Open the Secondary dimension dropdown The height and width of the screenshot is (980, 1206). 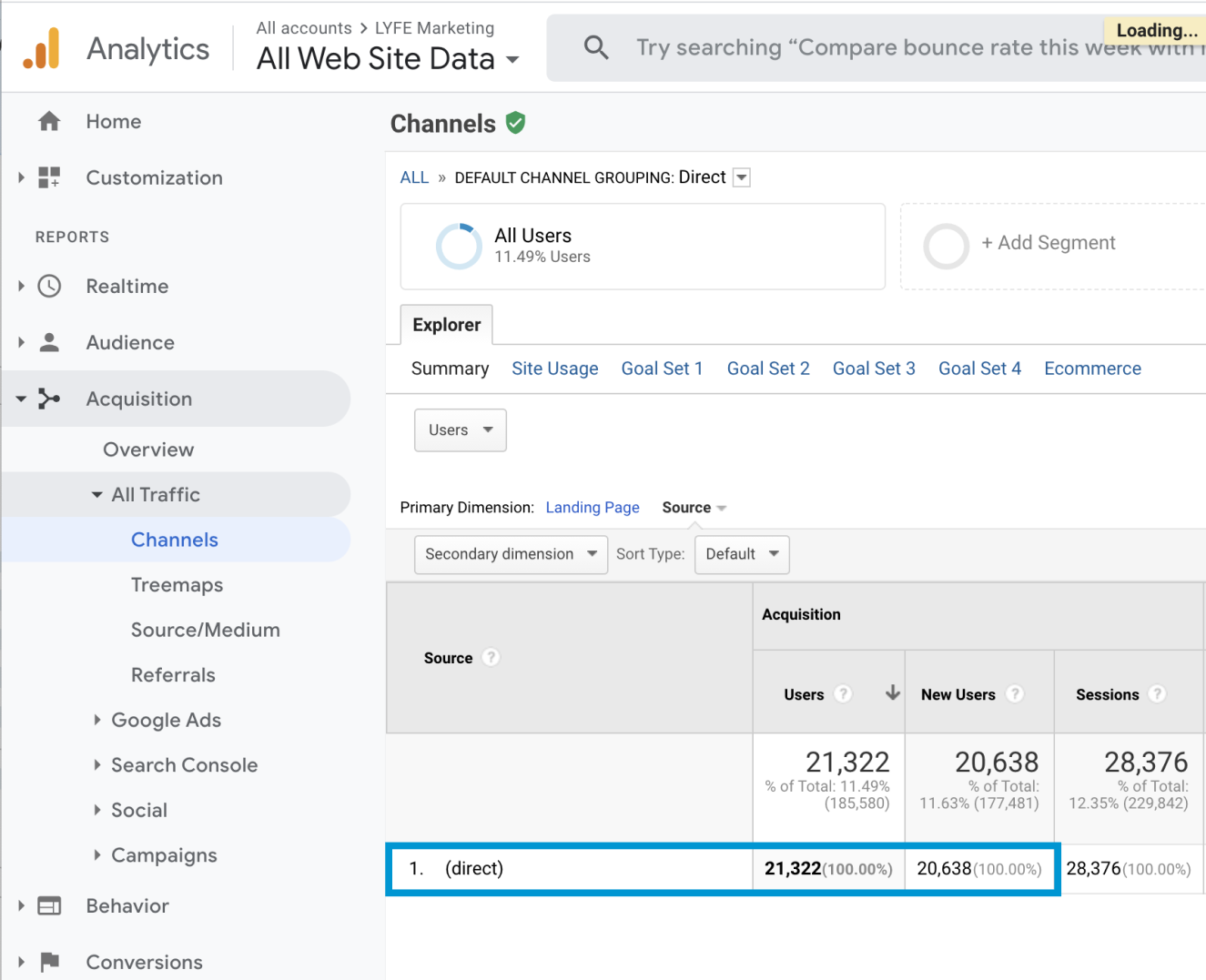510,554
